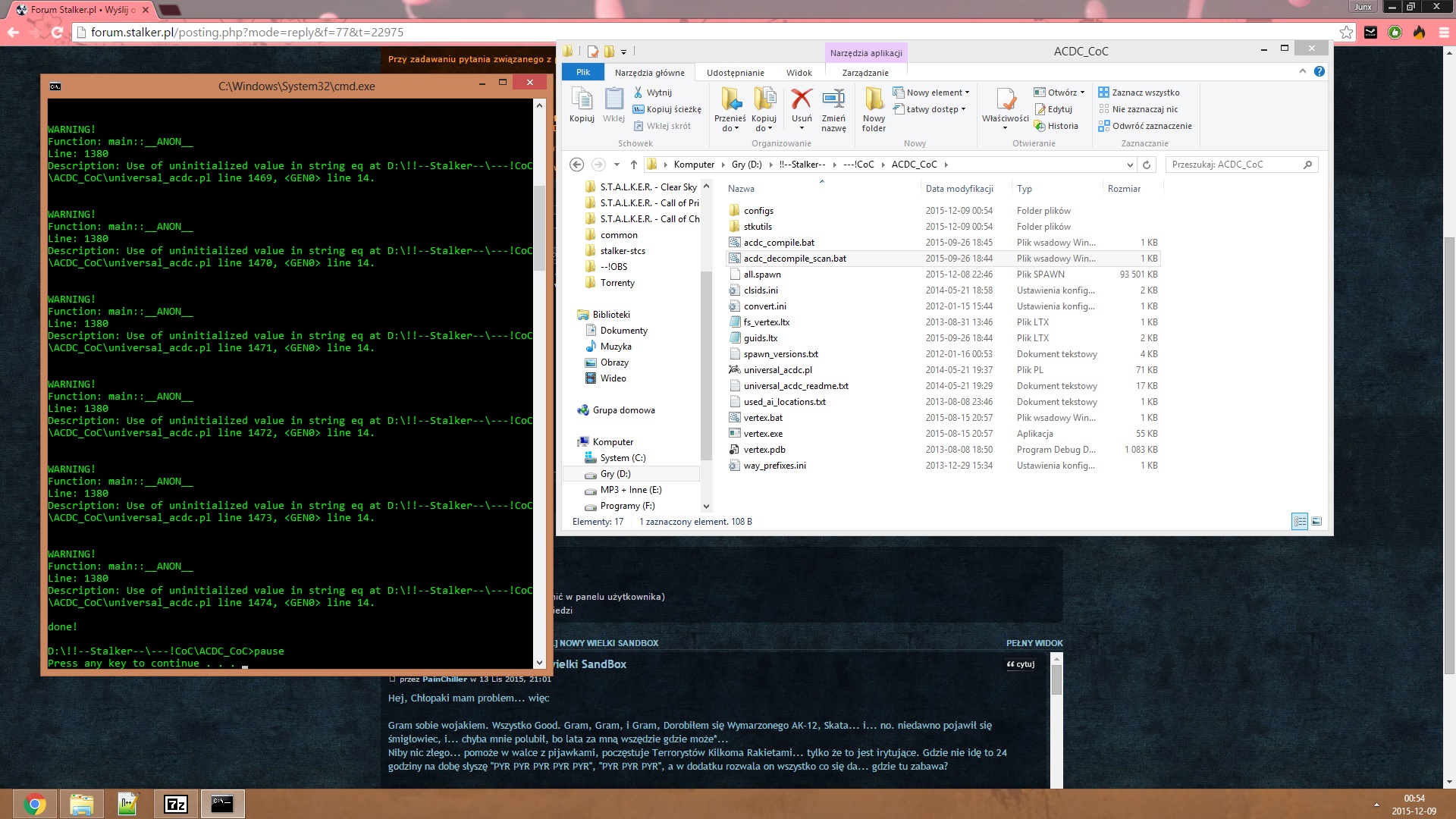
Task: Open Explorer help question mark
Action: (1319, 71)
